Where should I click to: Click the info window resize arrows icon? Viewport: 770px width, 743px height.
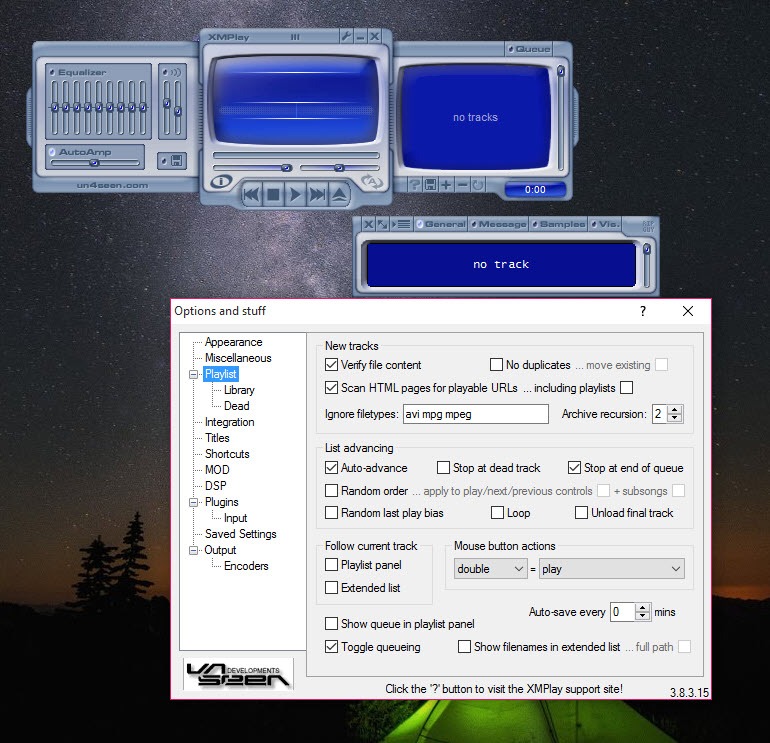click(382, 224)
